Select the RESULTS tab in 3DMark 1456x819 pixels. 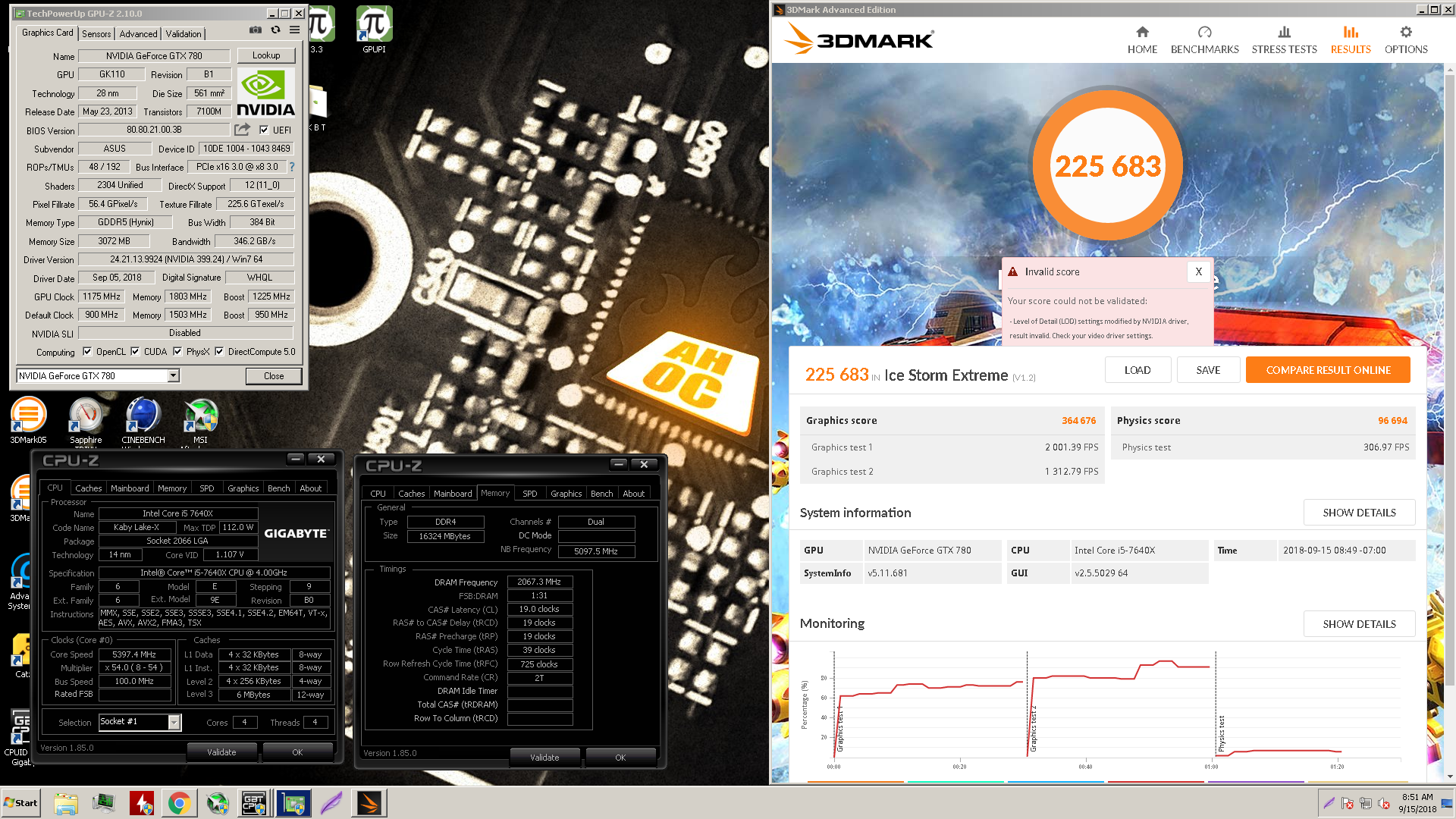click(1351, 40)
